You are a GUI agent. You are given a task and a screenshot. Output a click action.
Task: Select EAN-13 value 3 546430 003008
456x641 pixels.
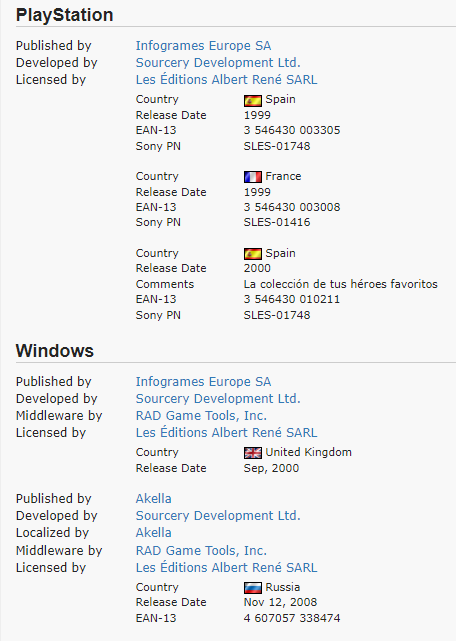pos(292,207)
